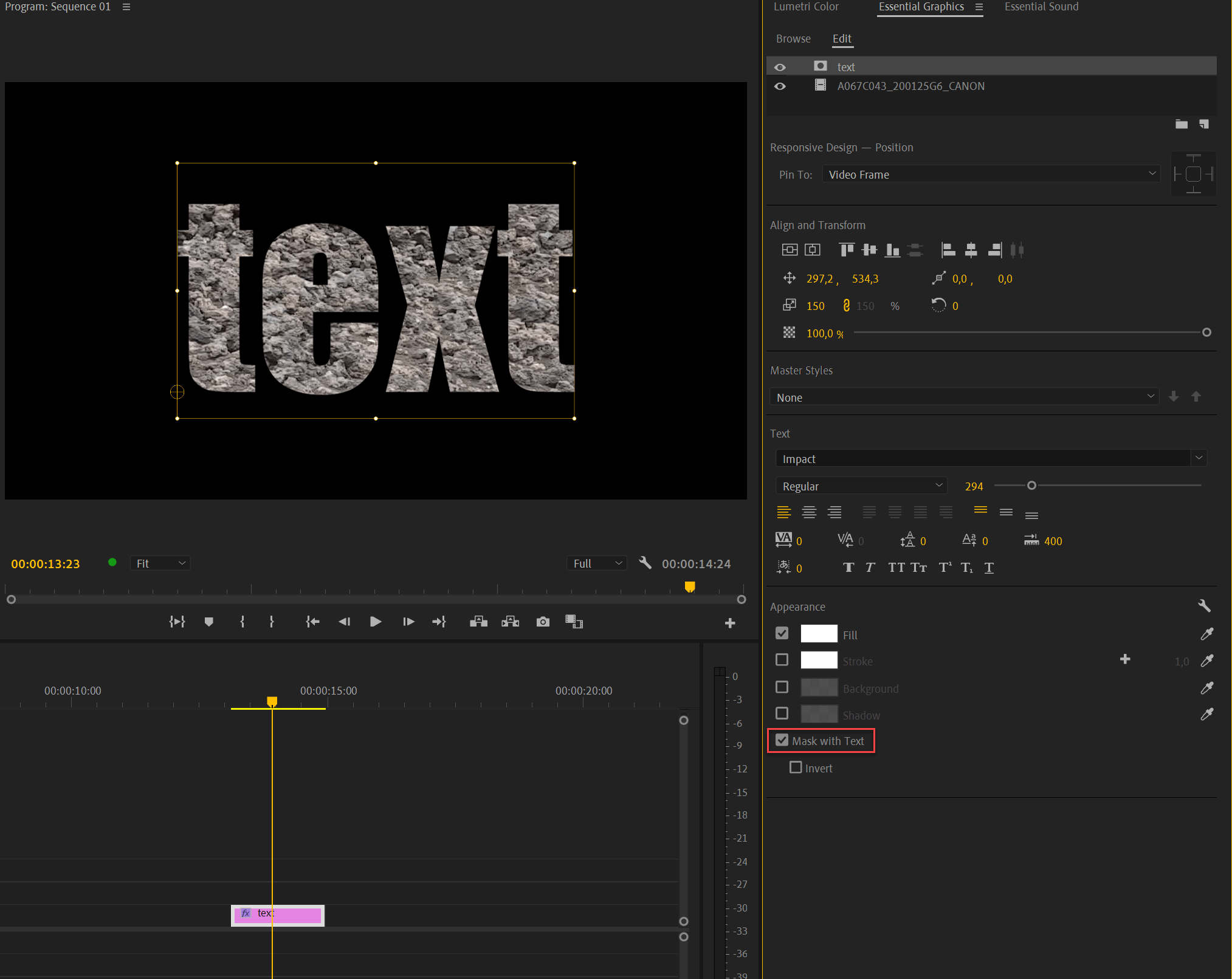Enable the Invert mask option
The width and height of the screenshot is (1232, 979).
(795, 768)
